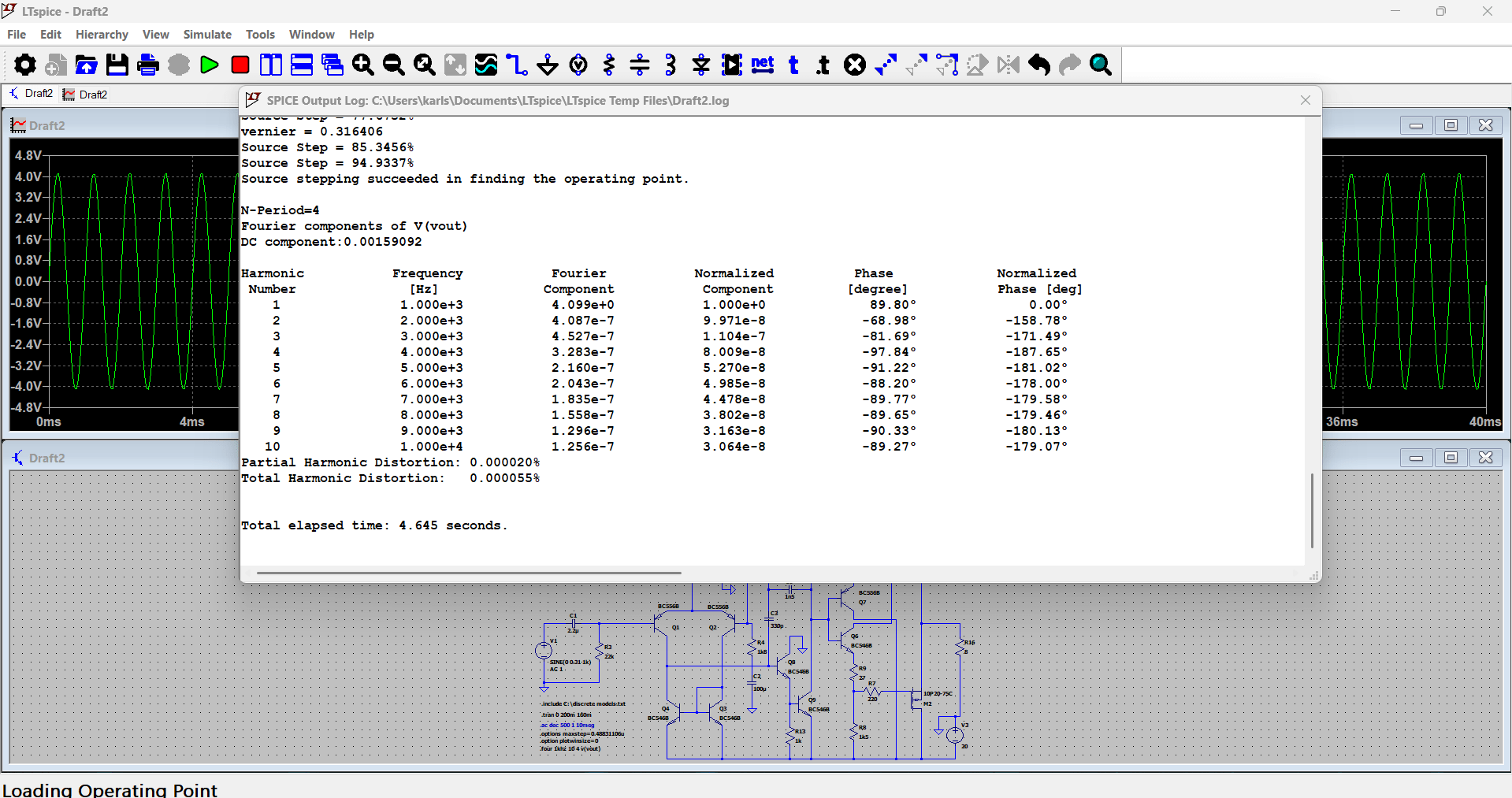The image size is (1512, 798).
Task: Close the Draft2 schematic window
Action: click(x=1485, y=458)
